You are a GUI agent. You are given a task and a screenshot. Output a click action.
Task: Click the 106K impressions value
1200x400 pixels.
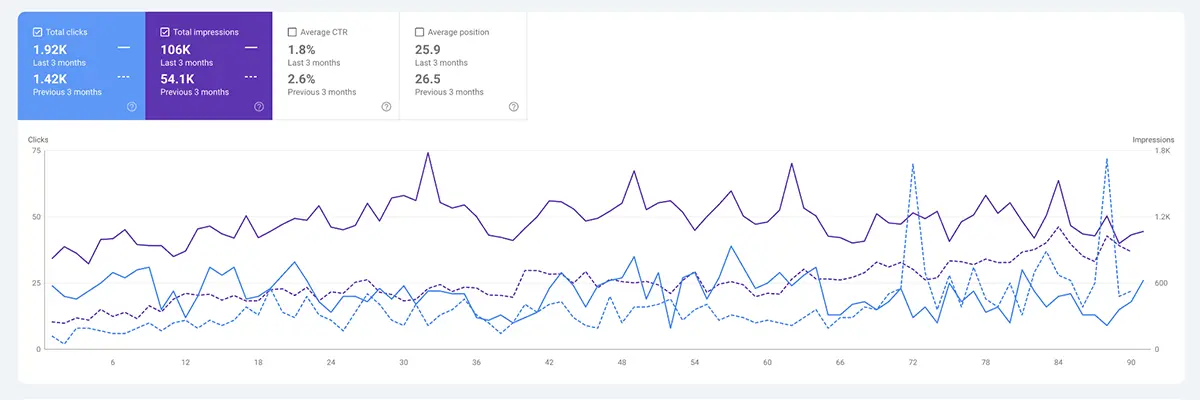tap(176, 48)
